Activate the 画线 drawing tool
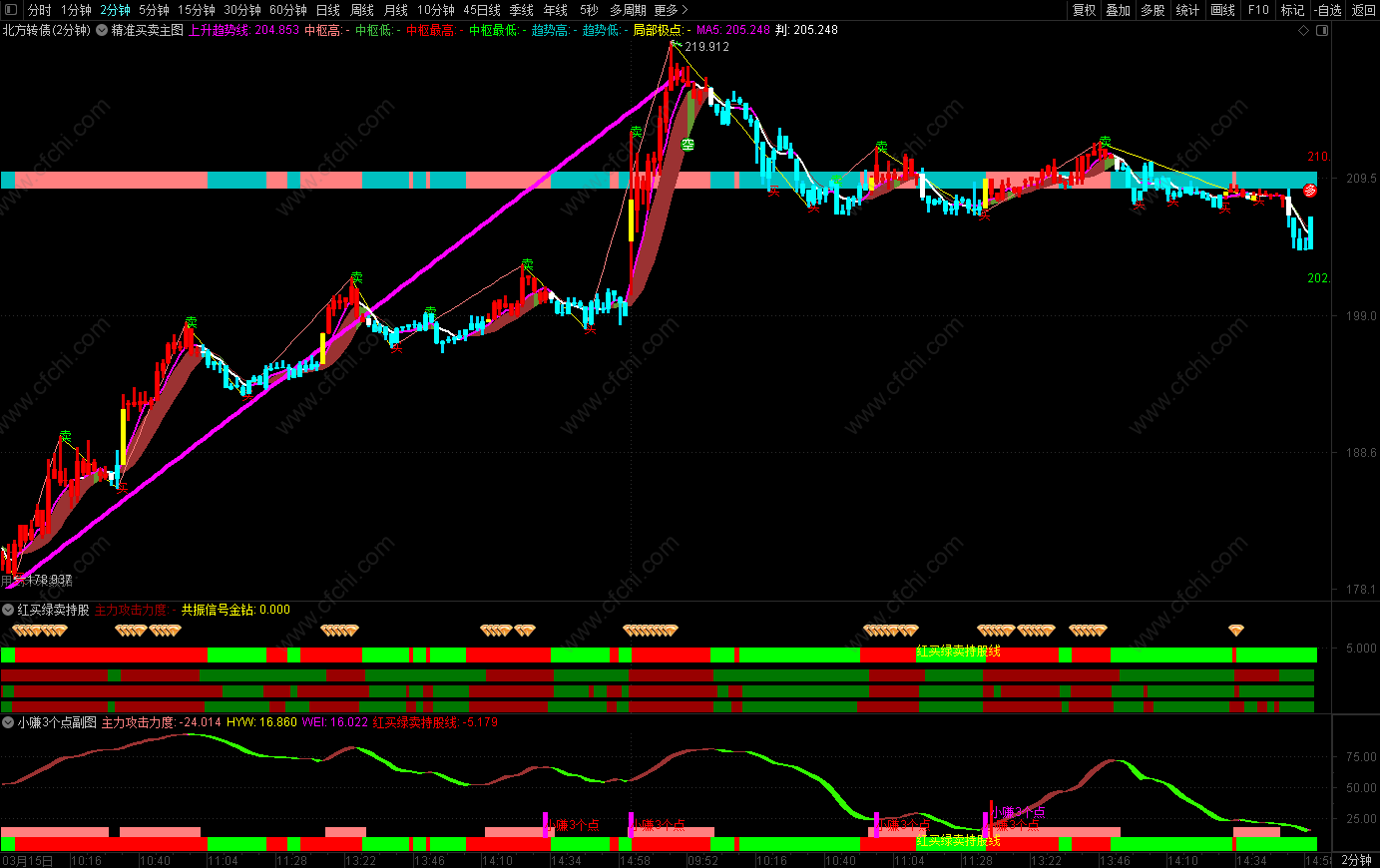The height and width of the screenshot is (868, 1380). coord(1223,10)
